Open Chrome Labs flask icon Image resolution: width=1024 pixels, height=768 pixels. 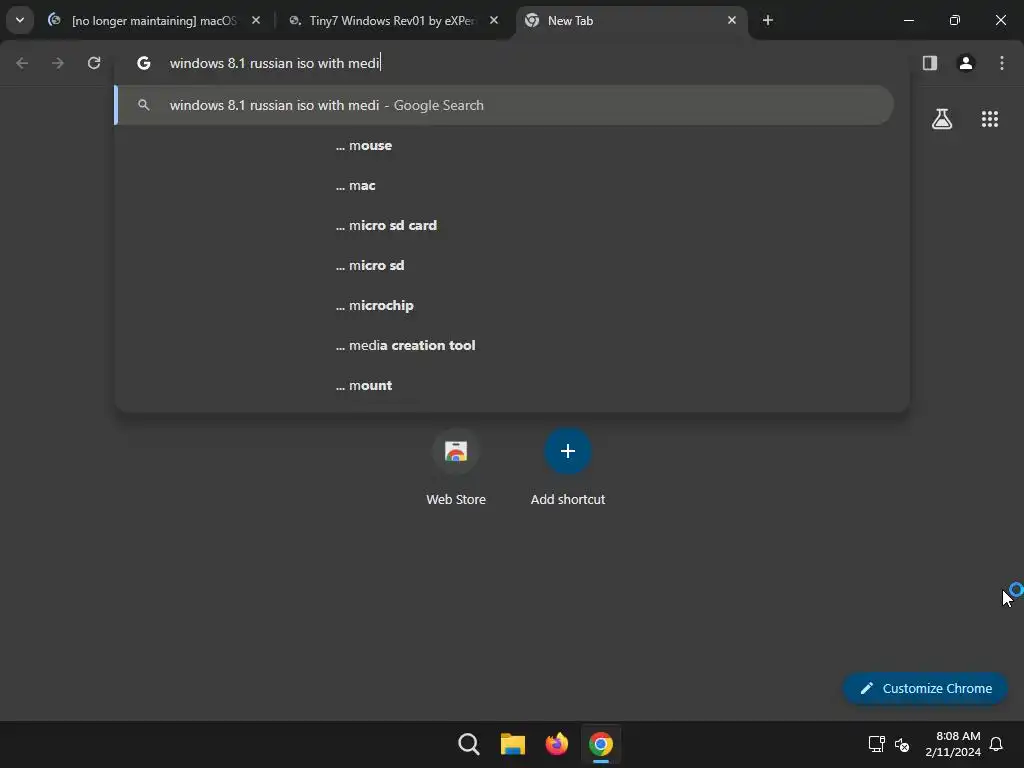(942, 119)
